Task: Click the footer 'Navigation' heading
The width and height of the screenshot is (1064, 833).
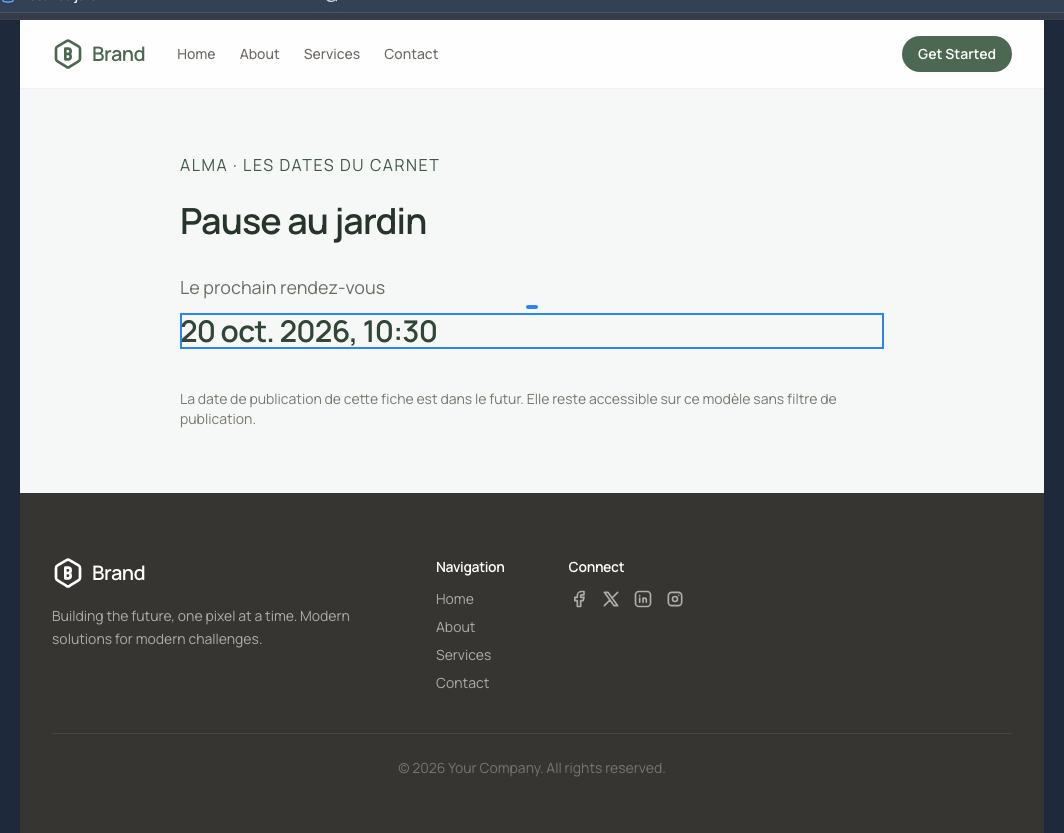Action: (470, 567)
